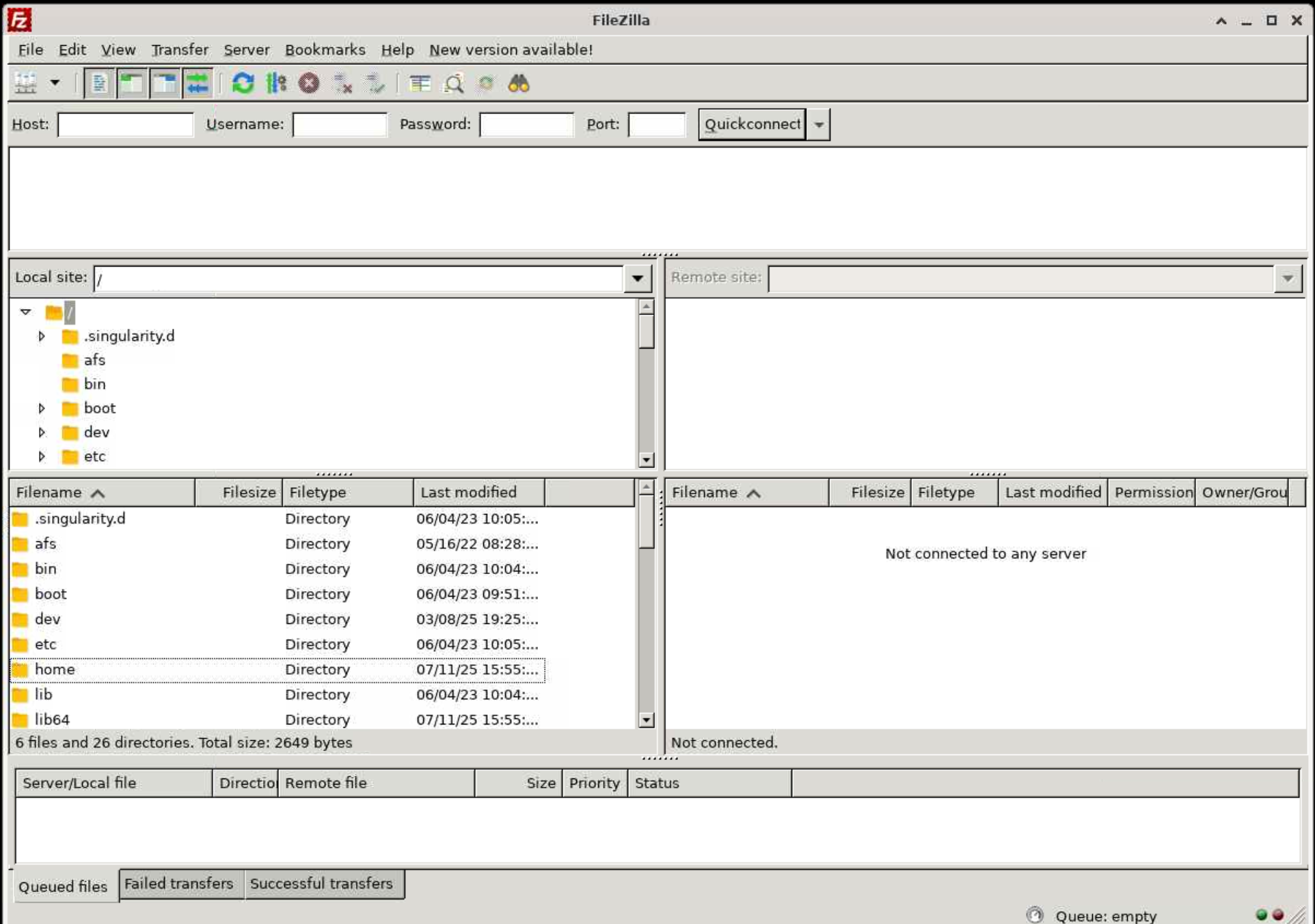Viewport: 1315px width, 924px height.
Task: Select .singularity.d row in file list
Action: (277, 519)
